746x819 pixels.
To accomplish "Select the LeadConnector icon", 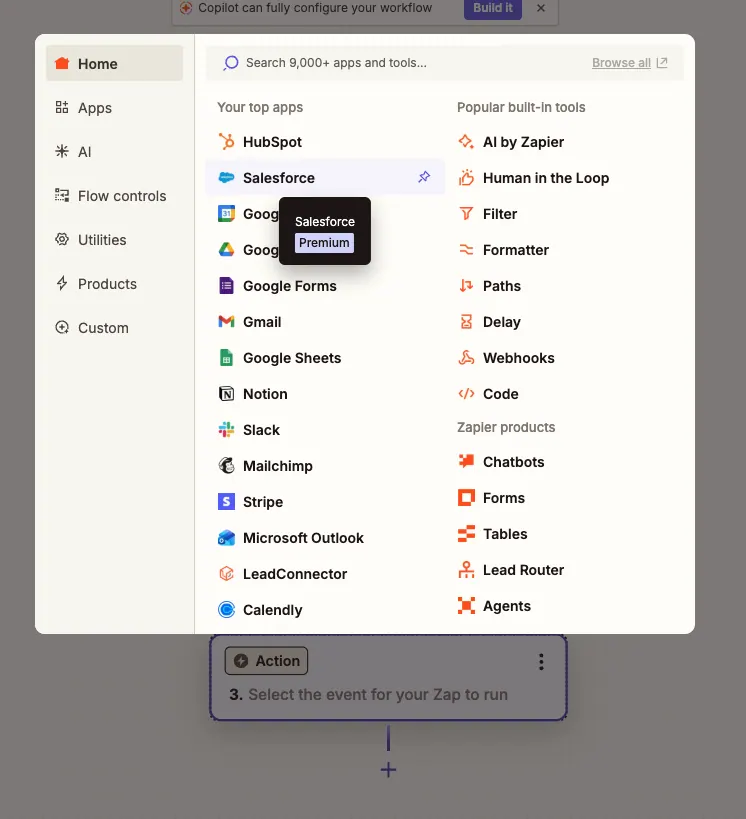I will 226,574.
